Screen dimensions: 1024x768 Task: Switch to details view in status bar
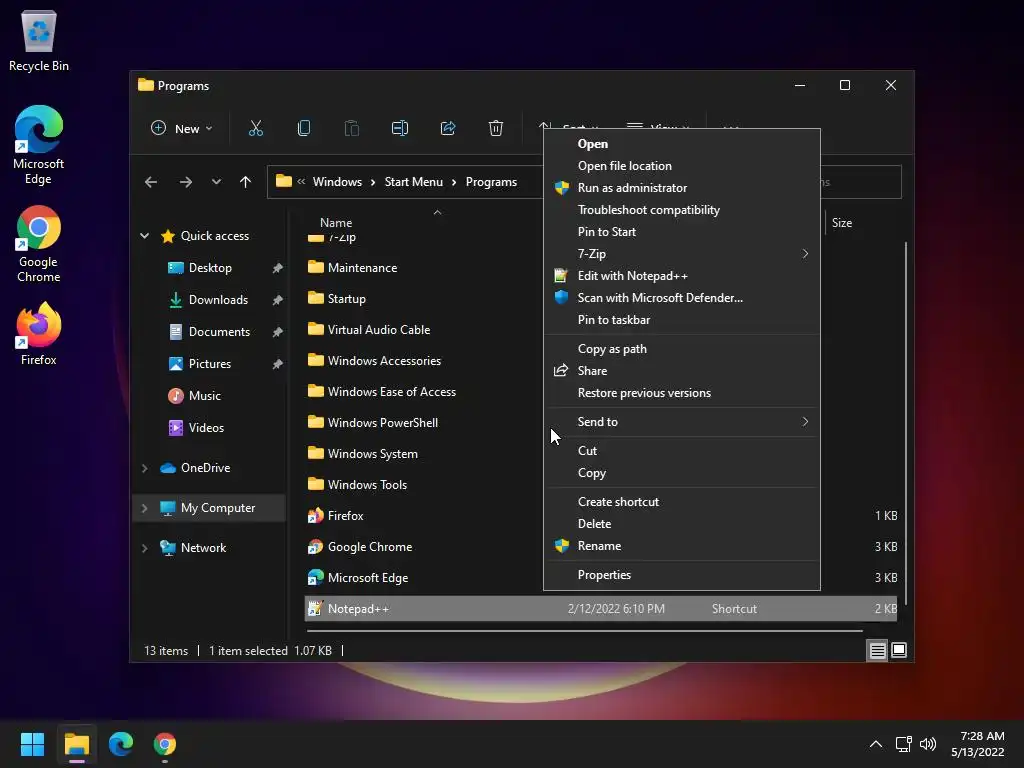click(877, 650)
